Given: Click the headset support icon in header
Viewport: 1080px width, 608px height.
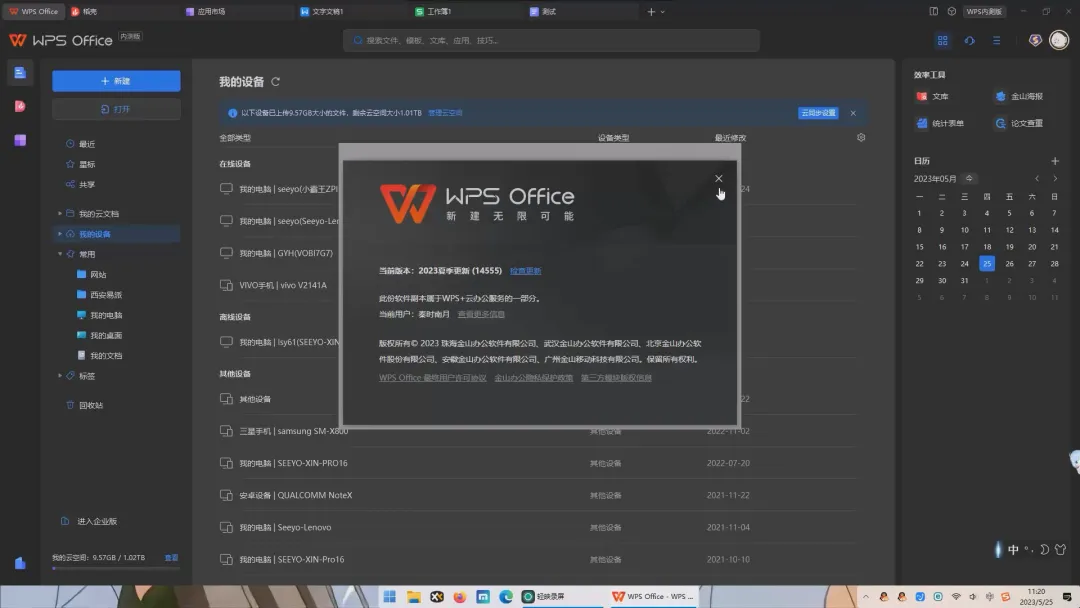Looking at the screenshot, I should click(969, 41).
